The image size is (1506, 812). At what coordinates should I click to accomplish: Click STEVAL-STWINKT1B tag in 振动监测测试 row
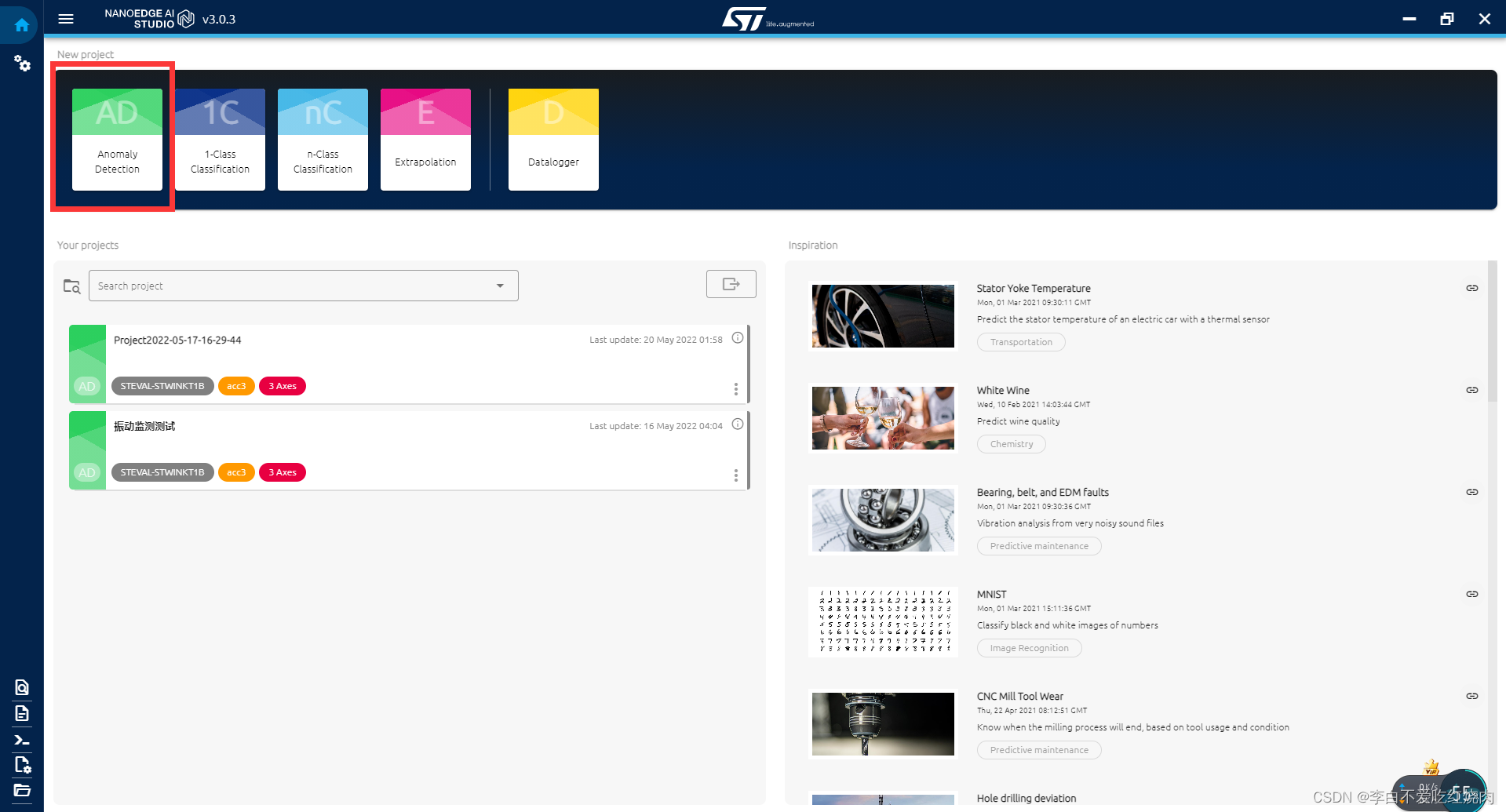coord(162,472)
